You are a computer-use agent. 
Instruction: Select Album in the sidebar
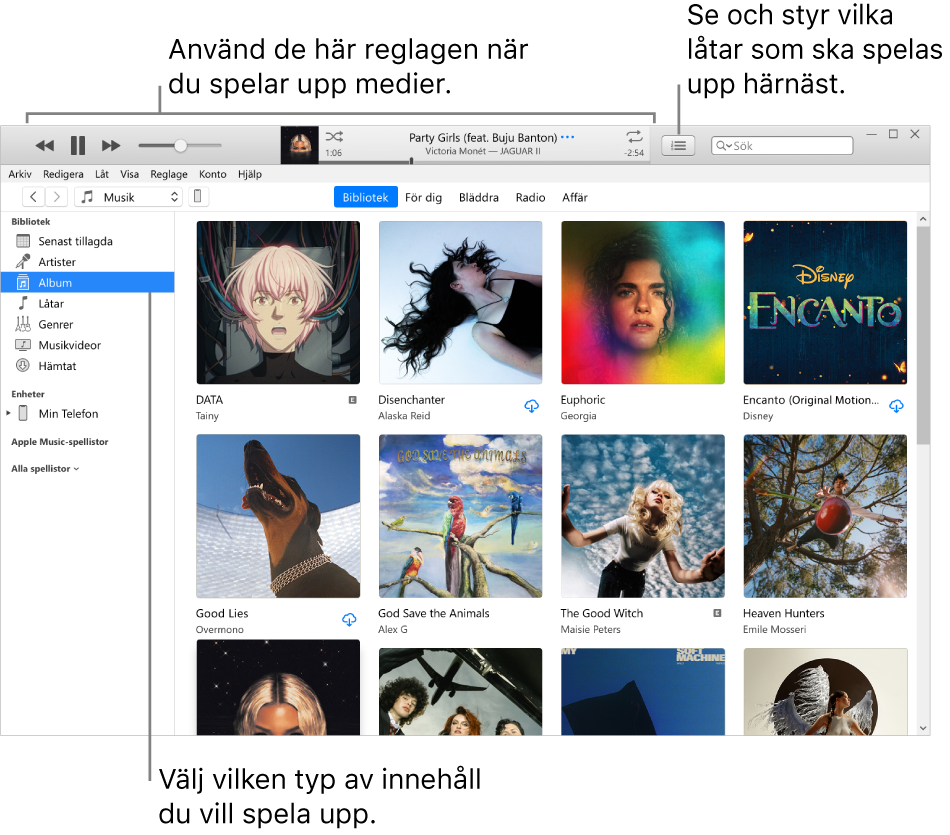[x=87, y=283]
